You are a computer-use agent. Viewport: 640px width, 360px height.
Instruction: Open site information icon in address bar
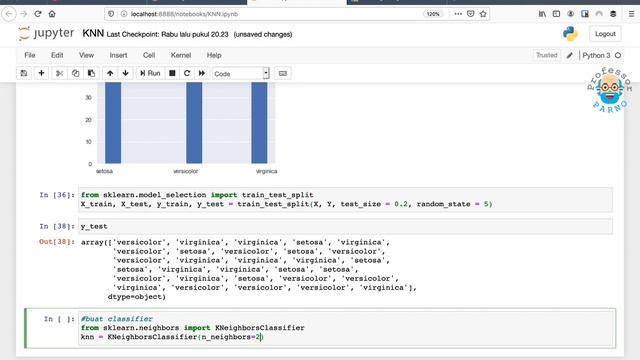[x=124, y=14]
